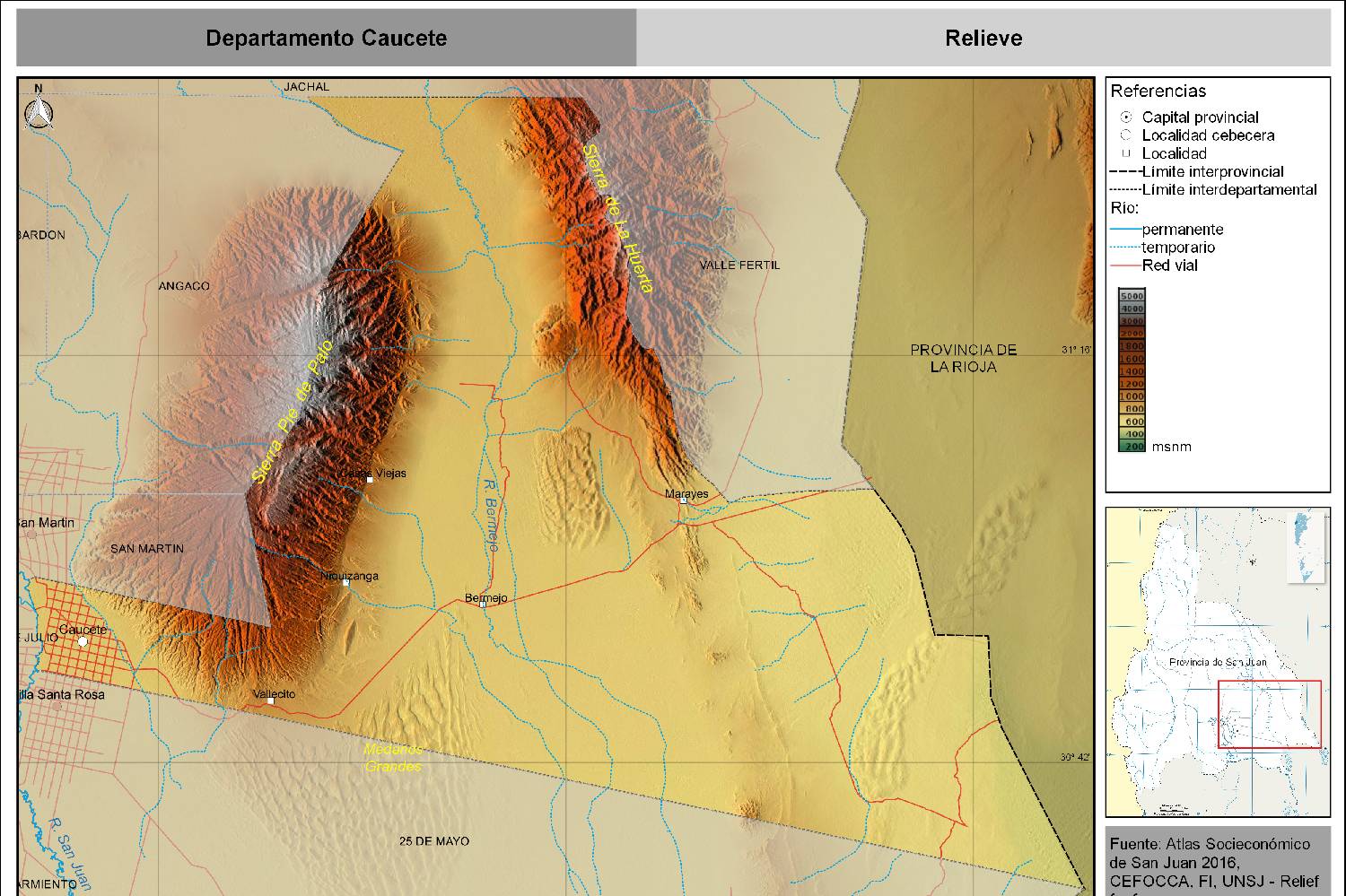Click the Red vial red line sample
Screen dimensions: 1346x896
[1125, 265]
